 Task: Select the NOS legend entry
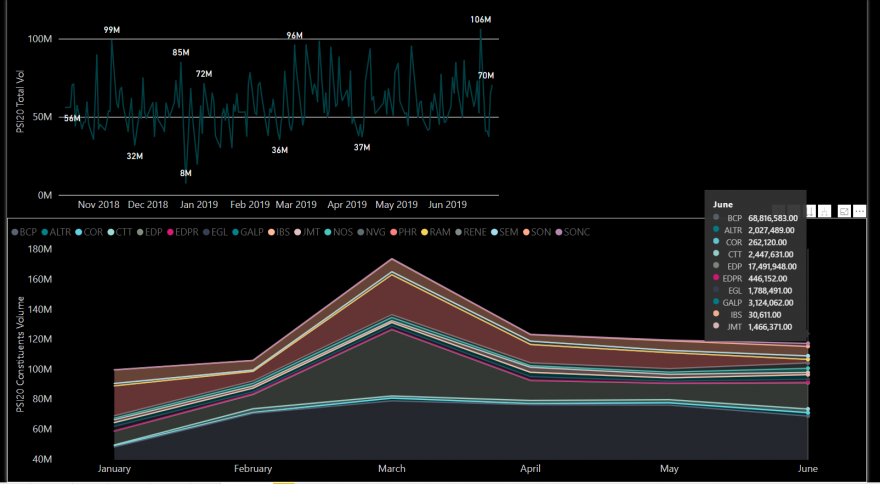pyautogui.click(x=342, y=232)
